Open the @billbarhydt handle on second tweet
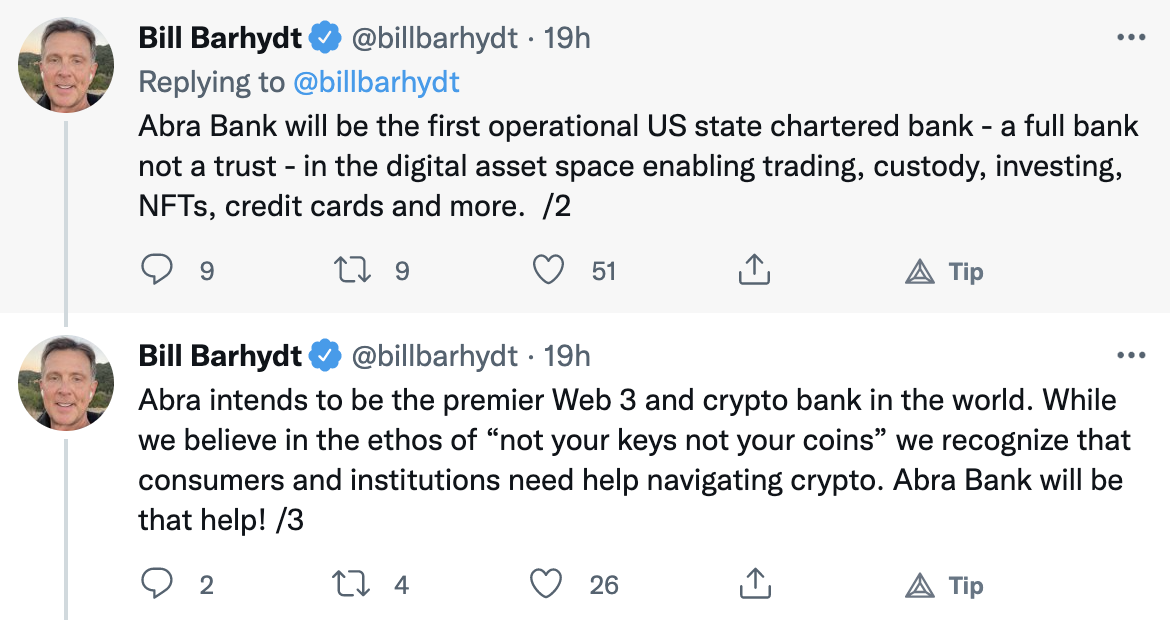The width and height of the screenshot is (1170, 620). tap(433, 355)
